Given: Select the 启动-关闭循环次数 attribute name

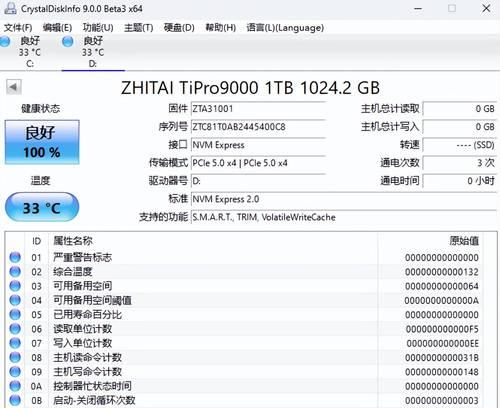Looking at the screenshot, I should coord(94,400).
